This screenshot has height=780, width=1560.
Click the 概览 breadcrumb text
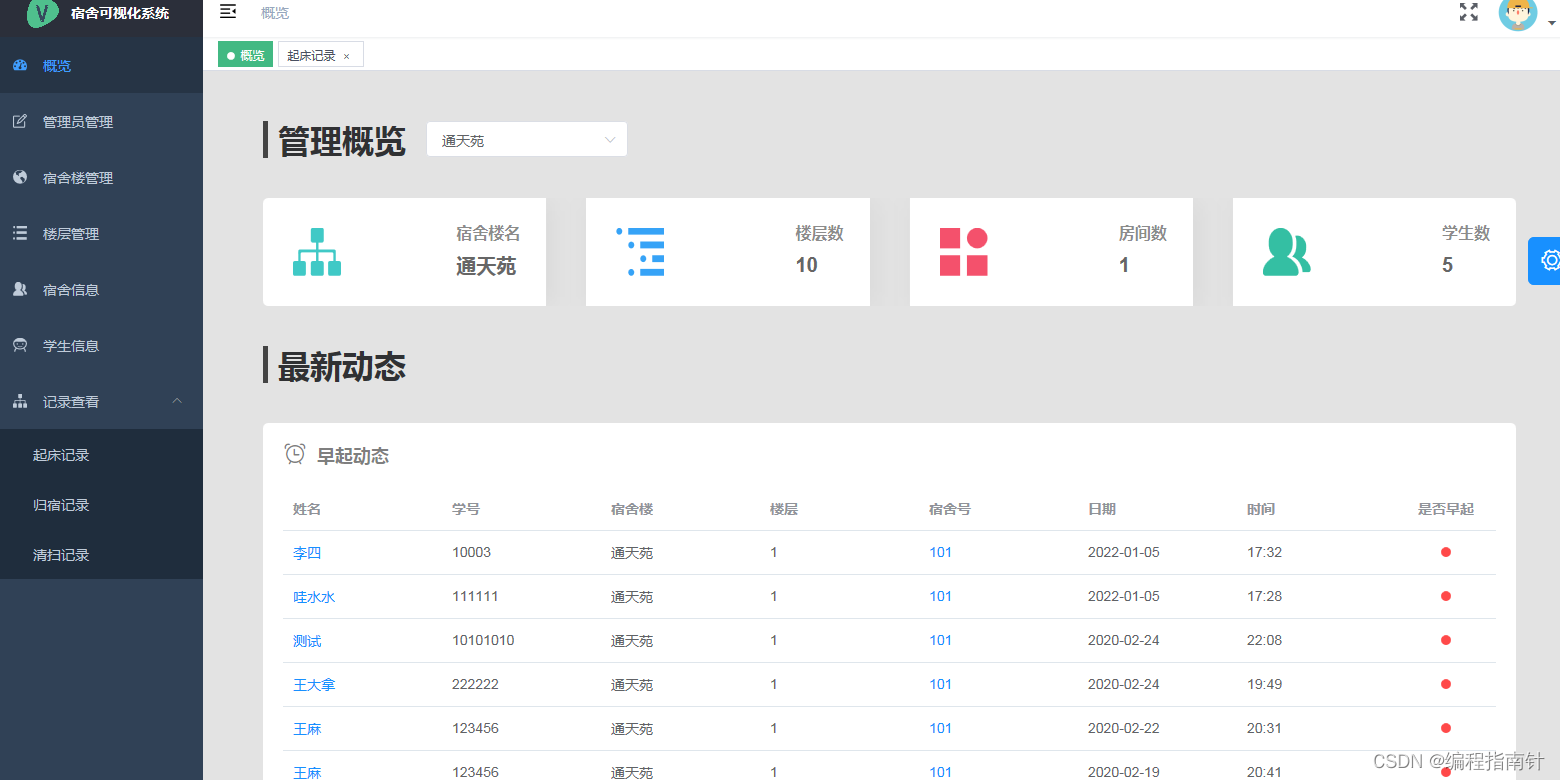[275, 13]
